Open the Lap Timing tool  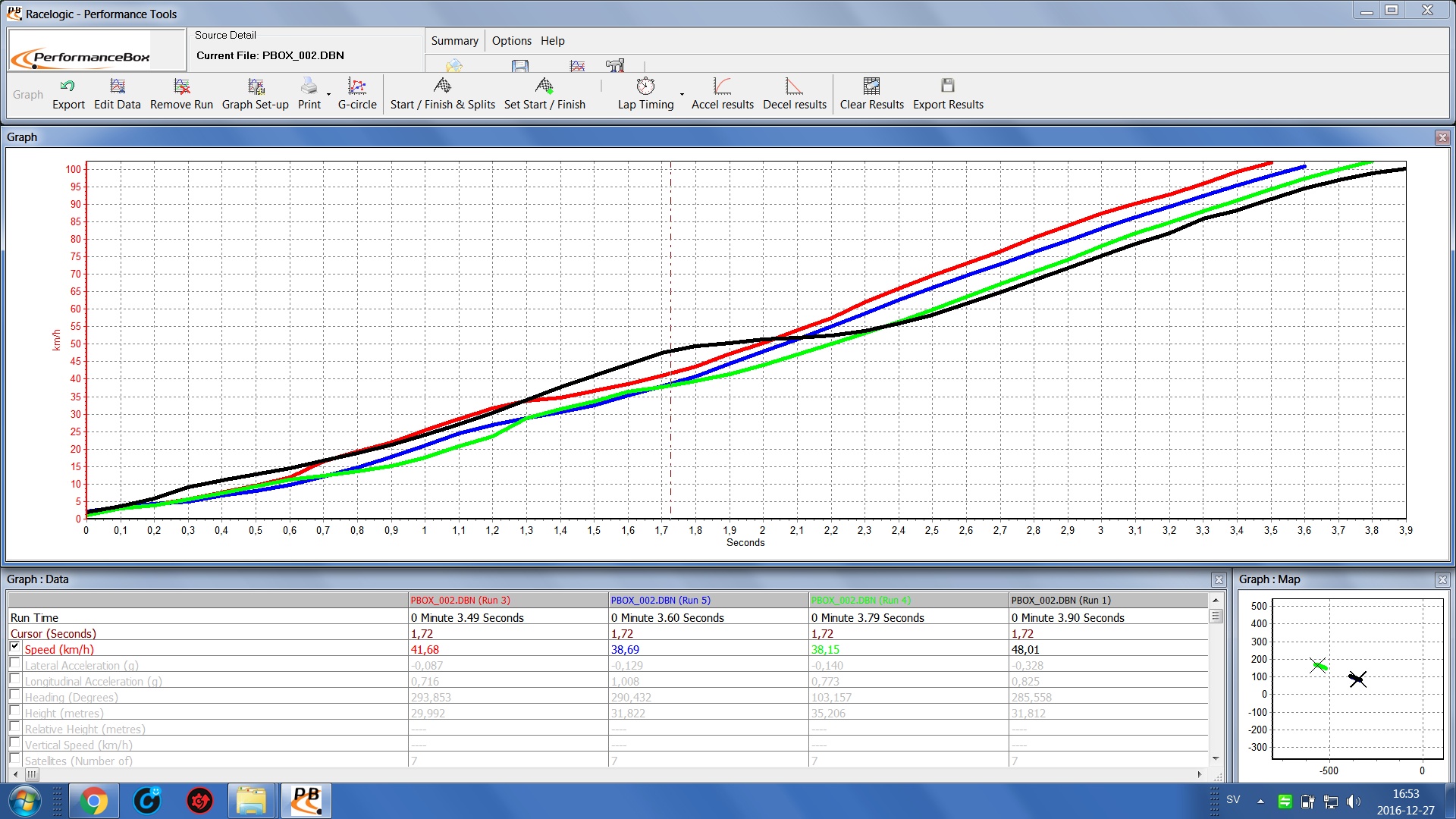click(x=645, y=94)
